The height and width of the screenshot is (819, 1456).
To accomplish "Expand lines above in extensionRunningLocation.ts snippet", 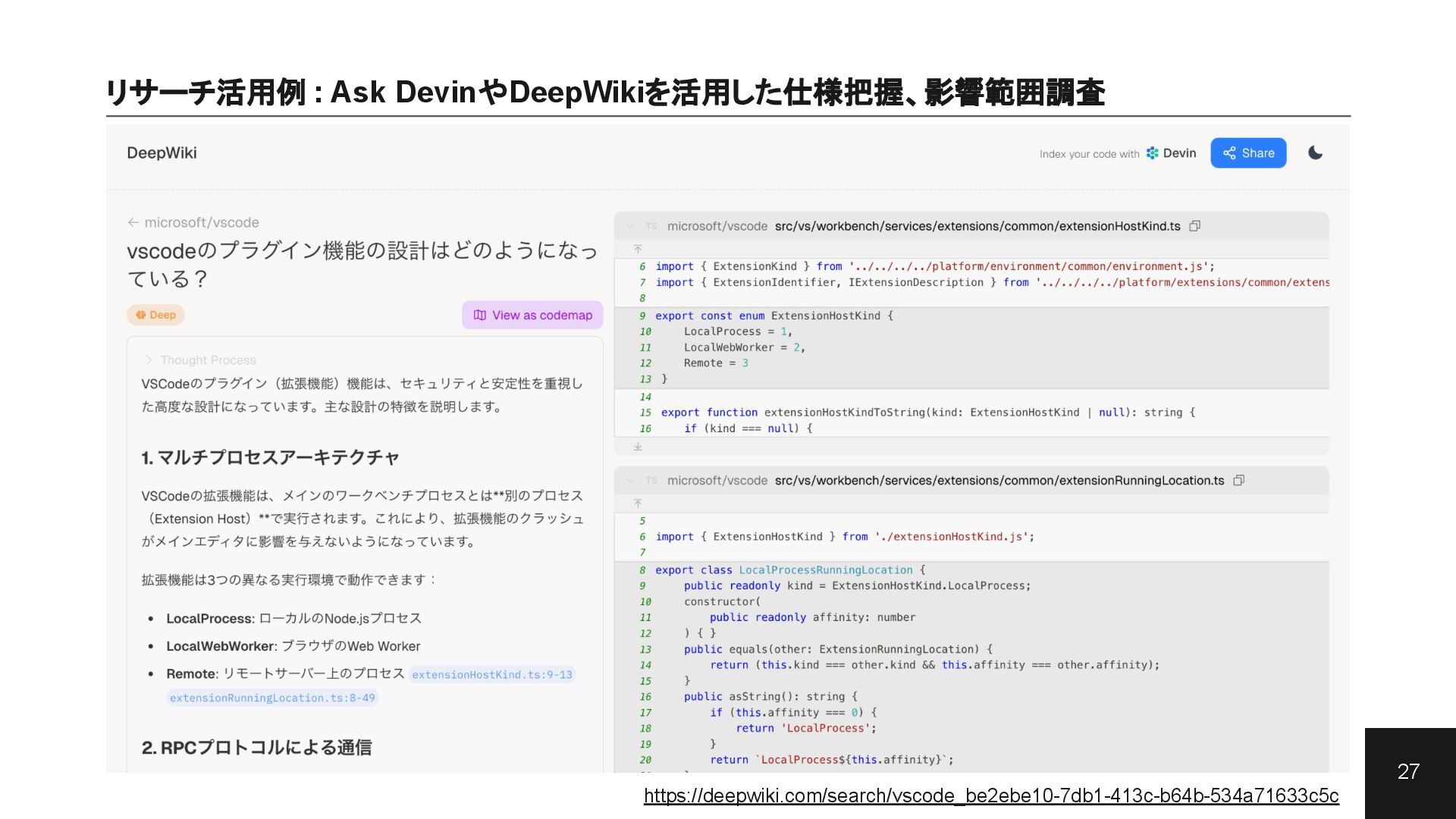I will 638,503.
